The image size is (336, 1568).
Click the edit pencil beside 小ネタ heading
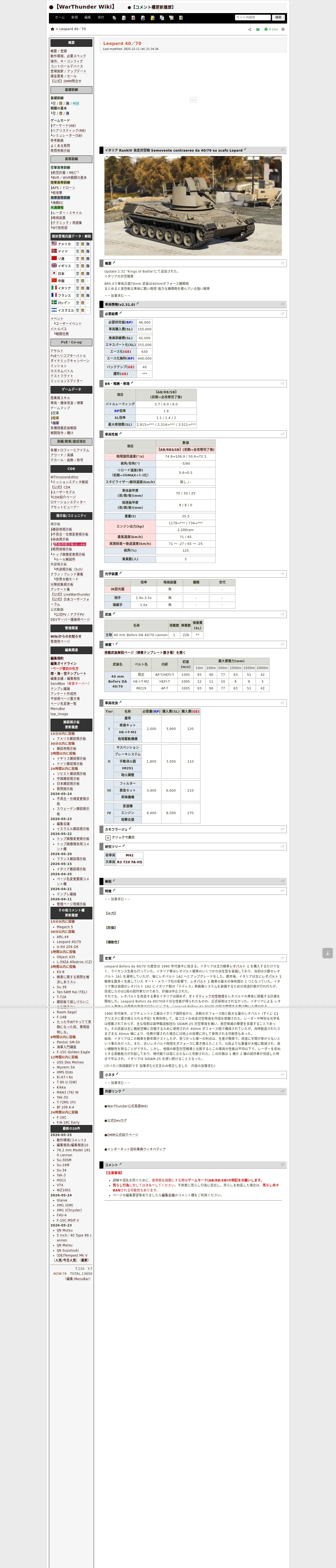pyautogui.click(x=117, y=1074)
